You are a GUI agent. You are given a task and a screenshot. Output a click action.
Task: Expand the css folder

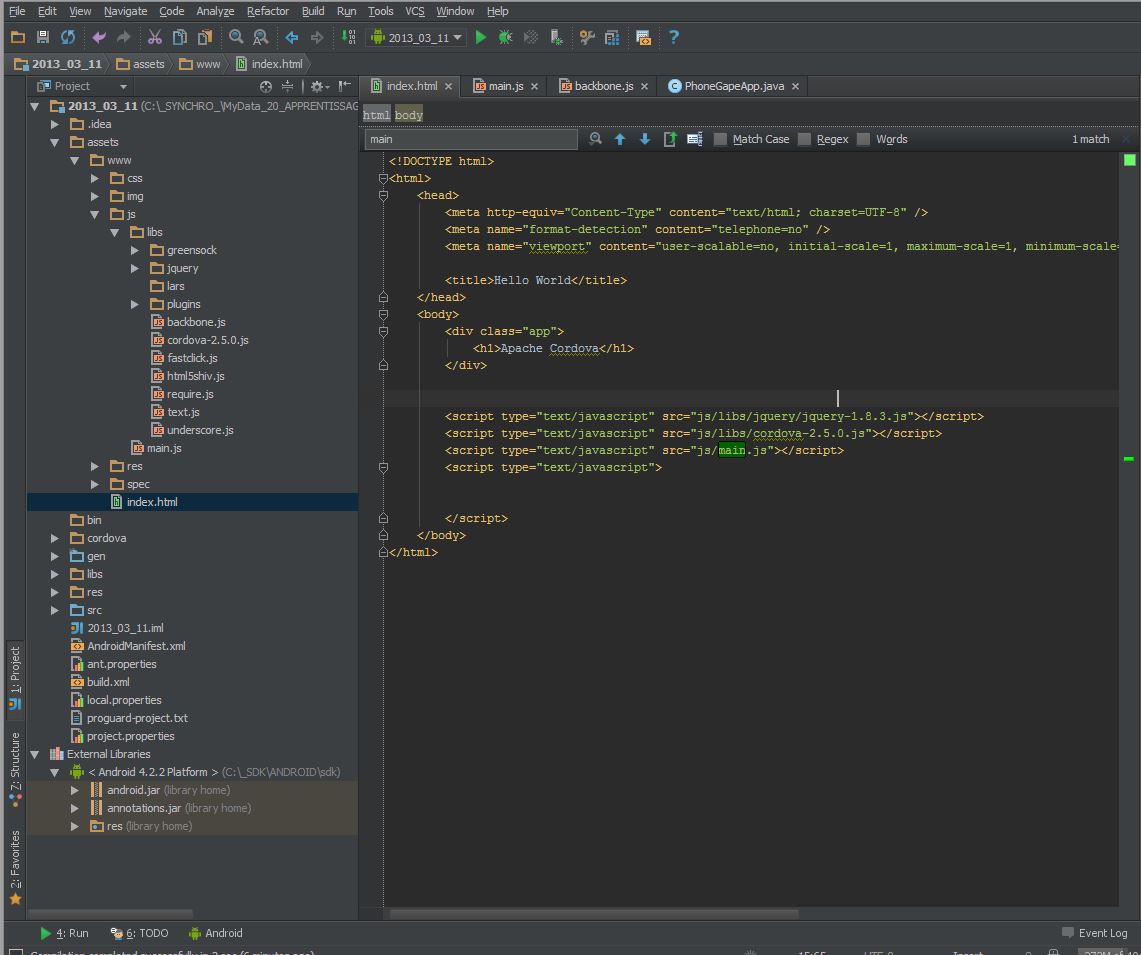tap(95, 178)
